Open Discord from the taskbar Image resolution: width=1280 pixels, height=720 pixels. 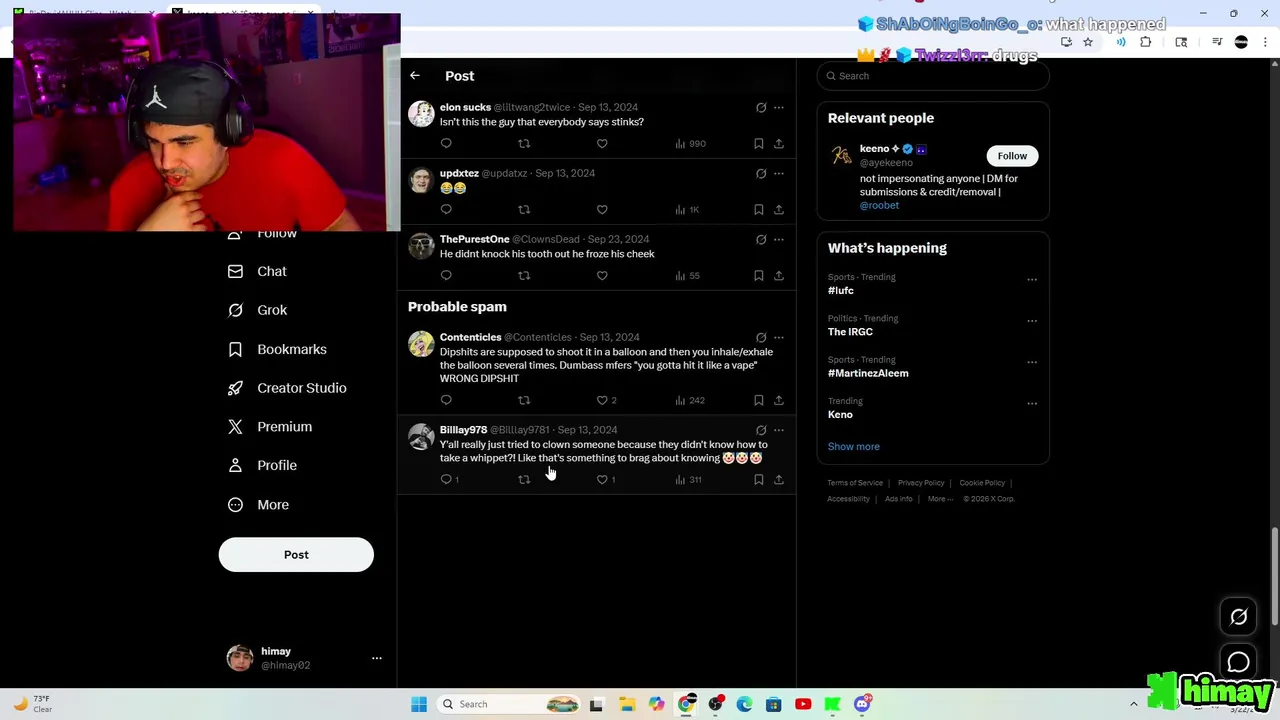[862, 705]
